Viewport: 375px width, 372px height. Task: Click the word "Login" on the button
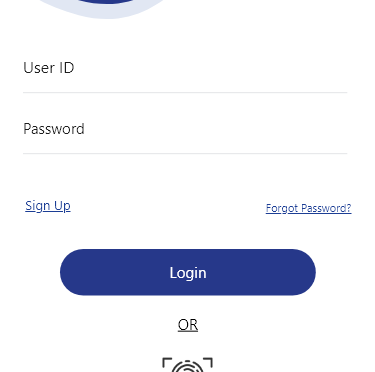pyautogui.click(x=188, y=273)
